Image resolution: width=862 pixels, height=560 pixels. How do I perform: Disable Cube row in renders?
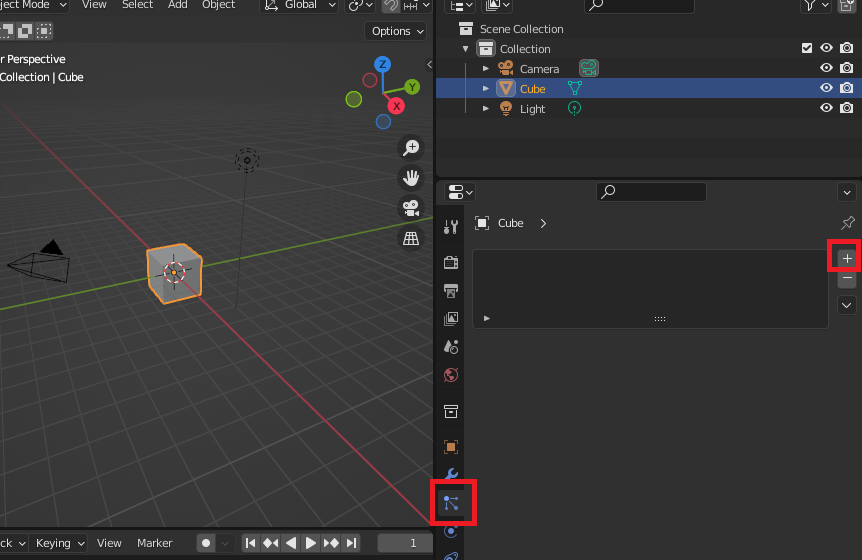click(847, 88)
